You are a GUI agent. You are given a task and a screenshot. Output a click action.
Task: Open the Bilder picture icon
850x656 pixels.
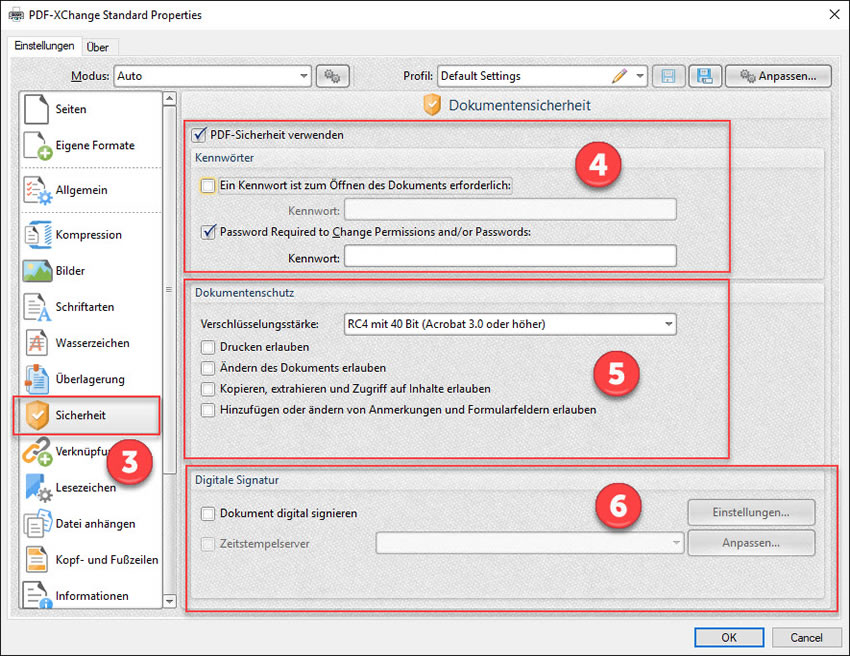click(x=37, y=271)
